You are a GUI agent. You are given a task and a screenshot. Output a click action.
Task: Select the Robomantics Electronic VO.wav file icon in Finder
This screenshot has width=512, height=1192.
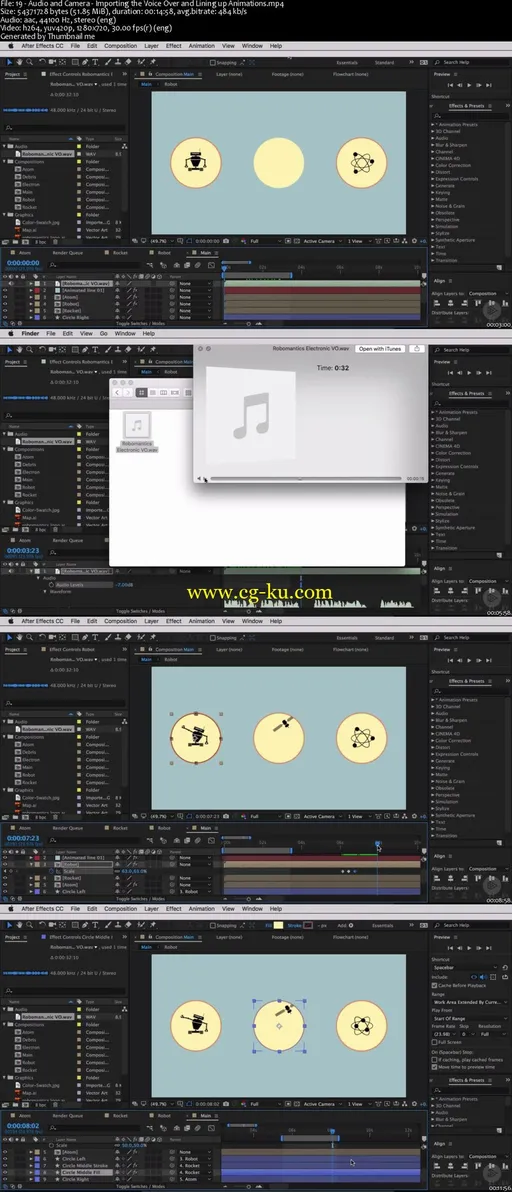[x=137, y=426]
